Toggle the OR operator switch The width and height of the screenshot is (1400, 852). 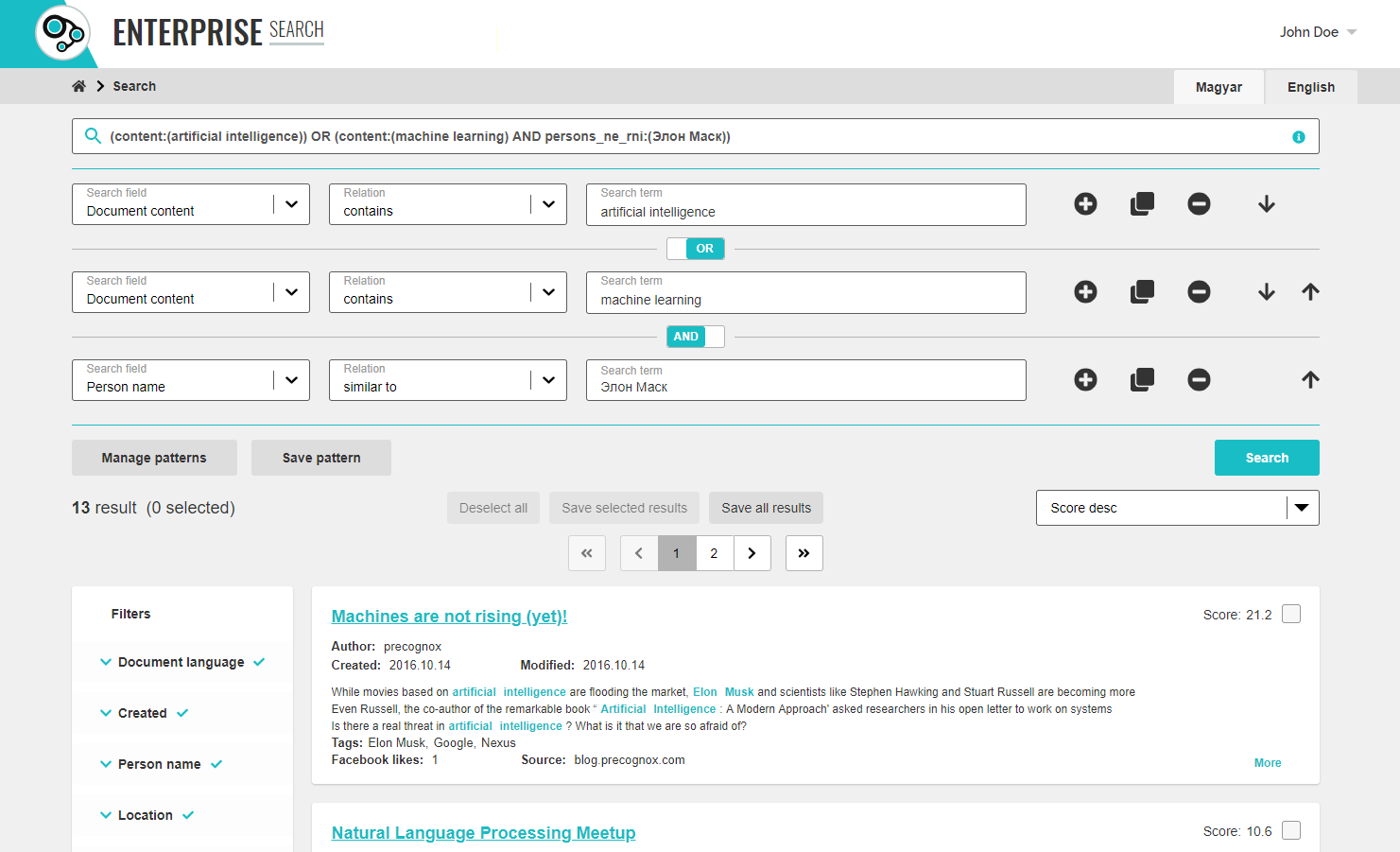click(696, 249)
